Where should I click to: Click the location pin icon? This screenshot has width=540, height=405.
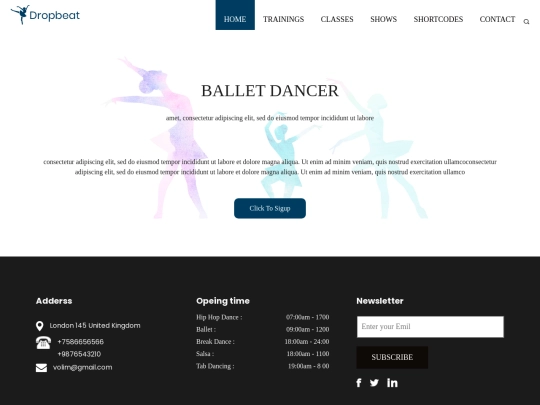(40, 326)
